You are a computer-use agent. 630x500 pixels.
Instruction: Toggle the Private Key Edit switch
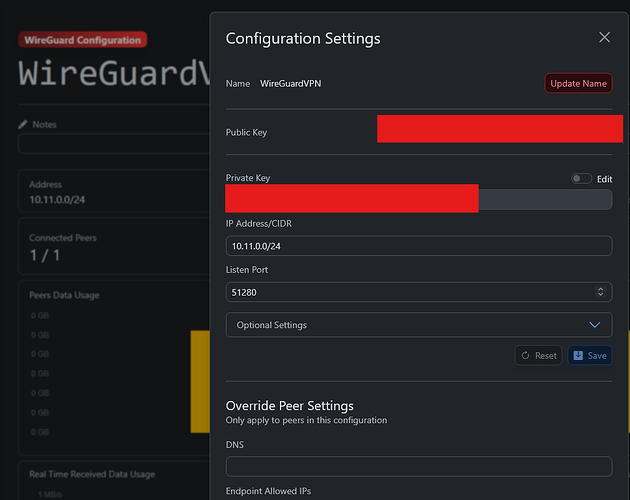coord(581,179)
